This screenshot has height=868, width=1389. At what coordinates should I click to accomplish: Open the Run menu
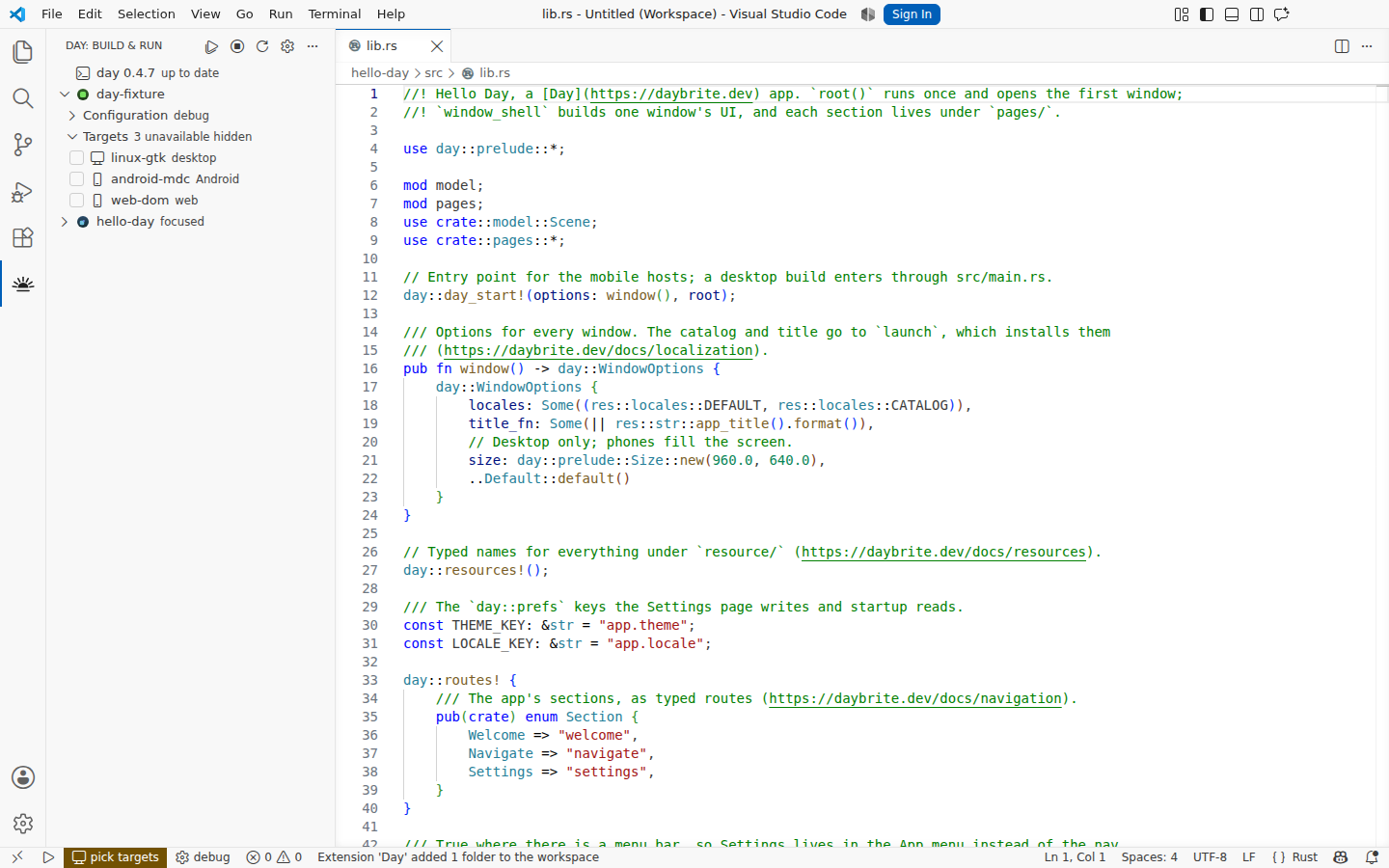pos(281,14)
